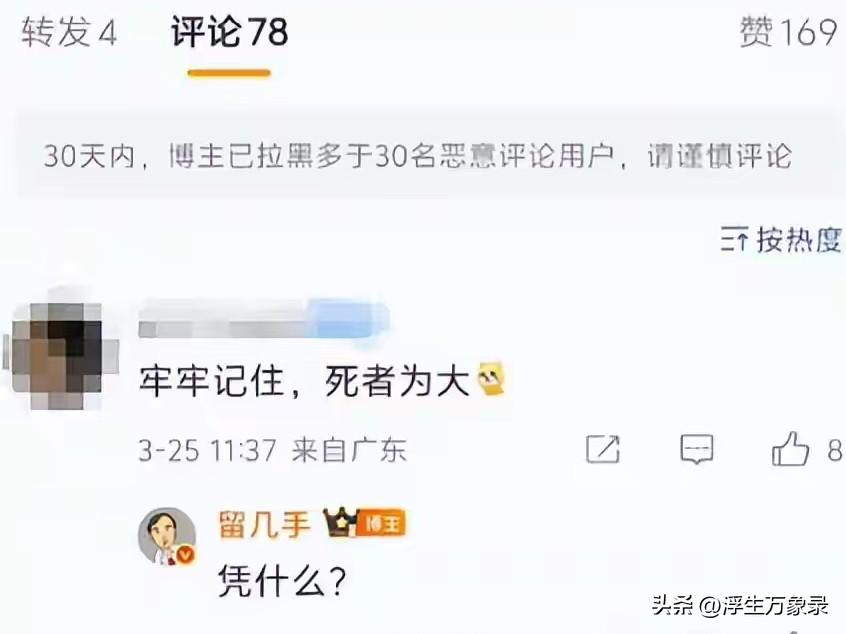Click the orange 博主 badge
The height and width of the screenshot is (634, 846).
click(381, 523)
